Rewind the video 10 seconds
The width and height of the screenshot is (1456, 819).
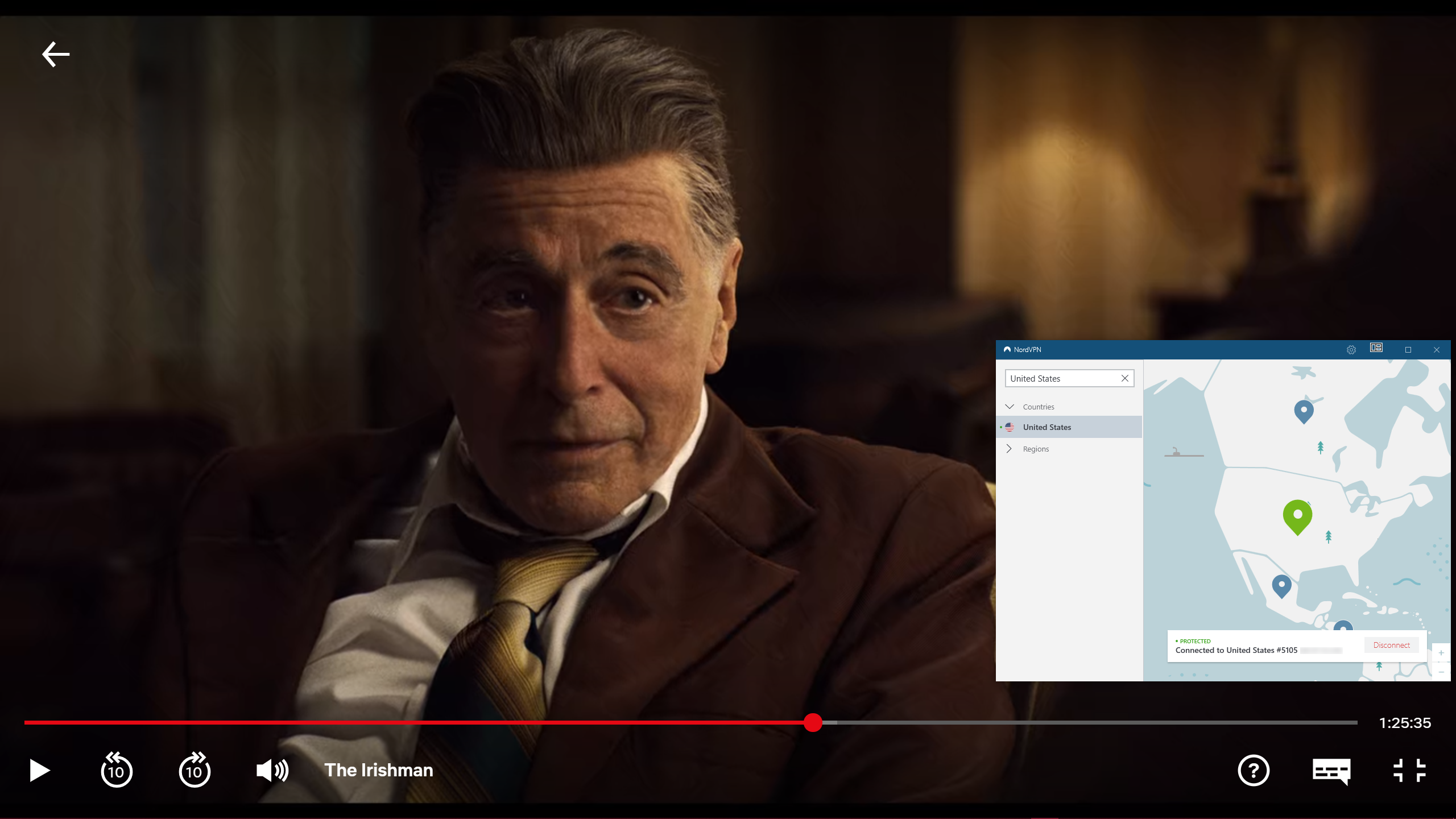pos(117,770)
